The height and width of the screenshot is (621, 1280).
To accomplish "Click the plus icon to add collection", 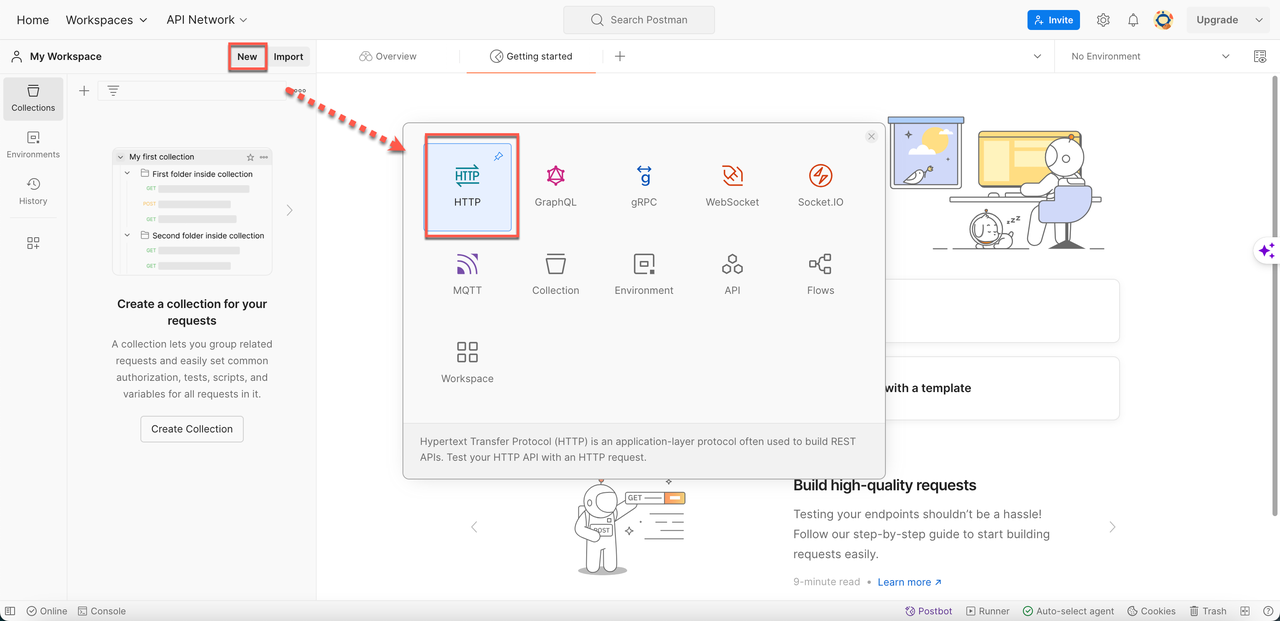I will (x=84, y=91).
